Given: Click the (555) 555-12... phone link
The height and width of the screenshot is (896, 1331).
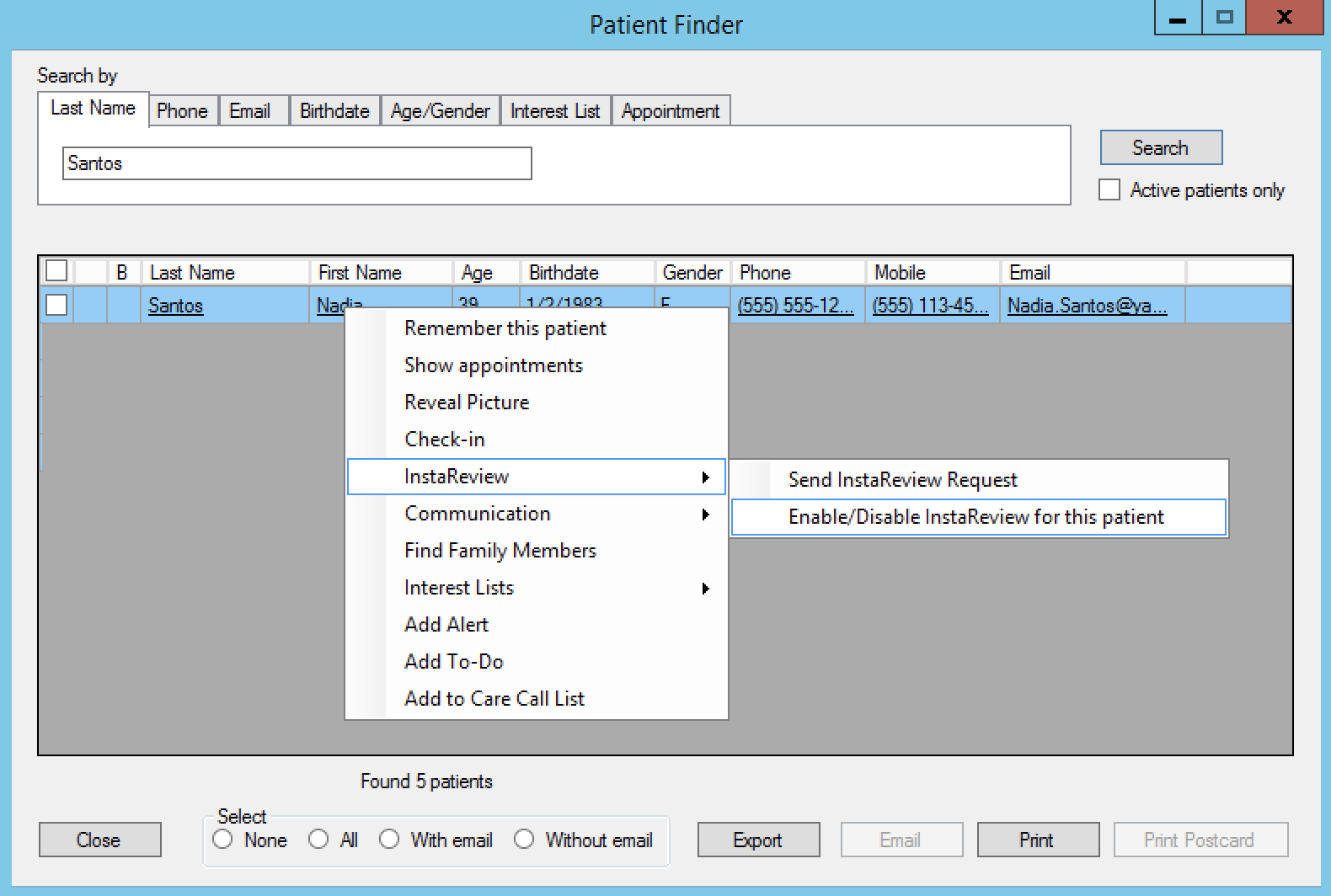Looking at the screenshot, I should (x=795, y=306).
